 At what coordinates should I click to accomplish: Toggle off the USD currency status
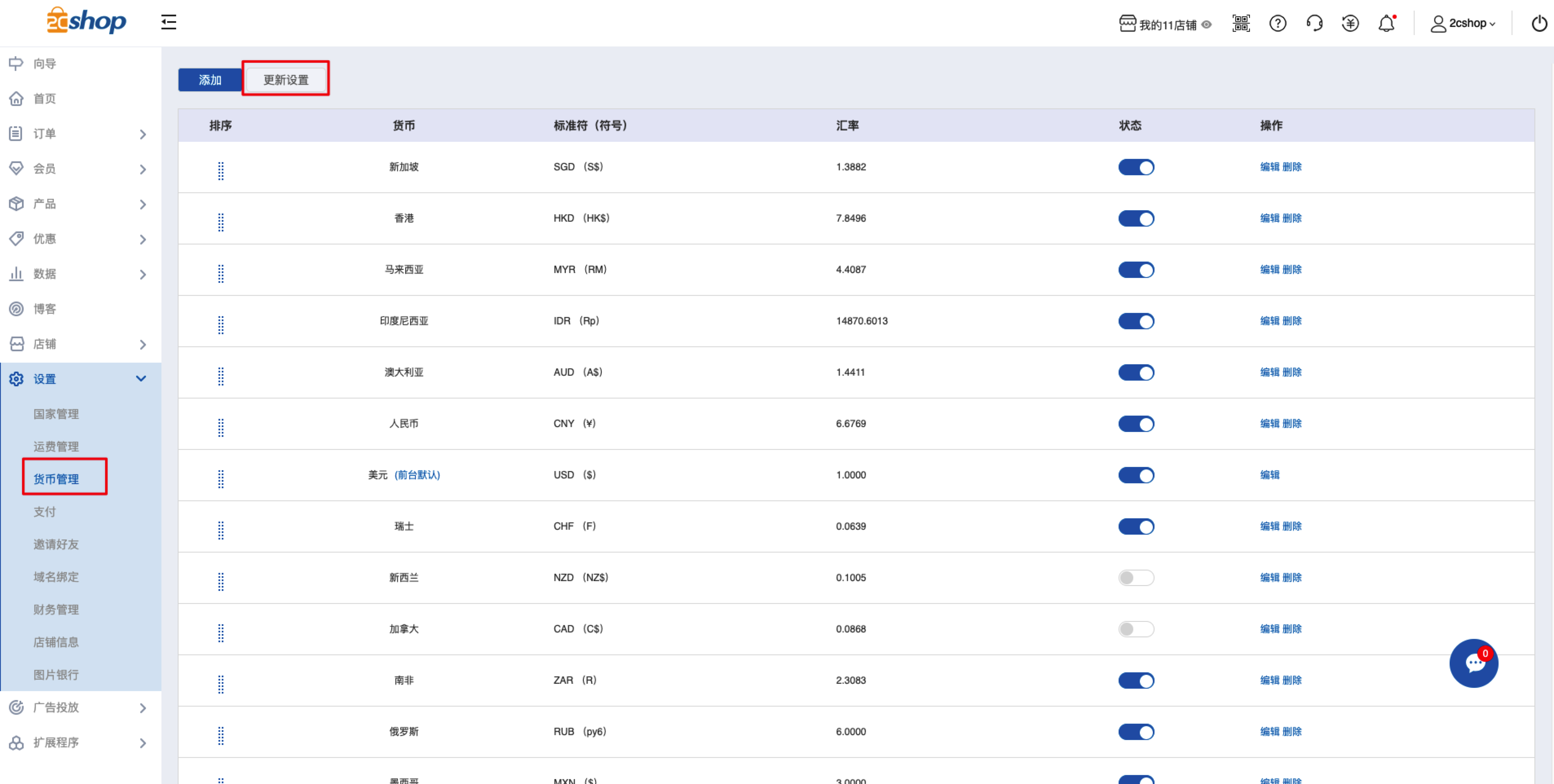tap(1136, 475)
